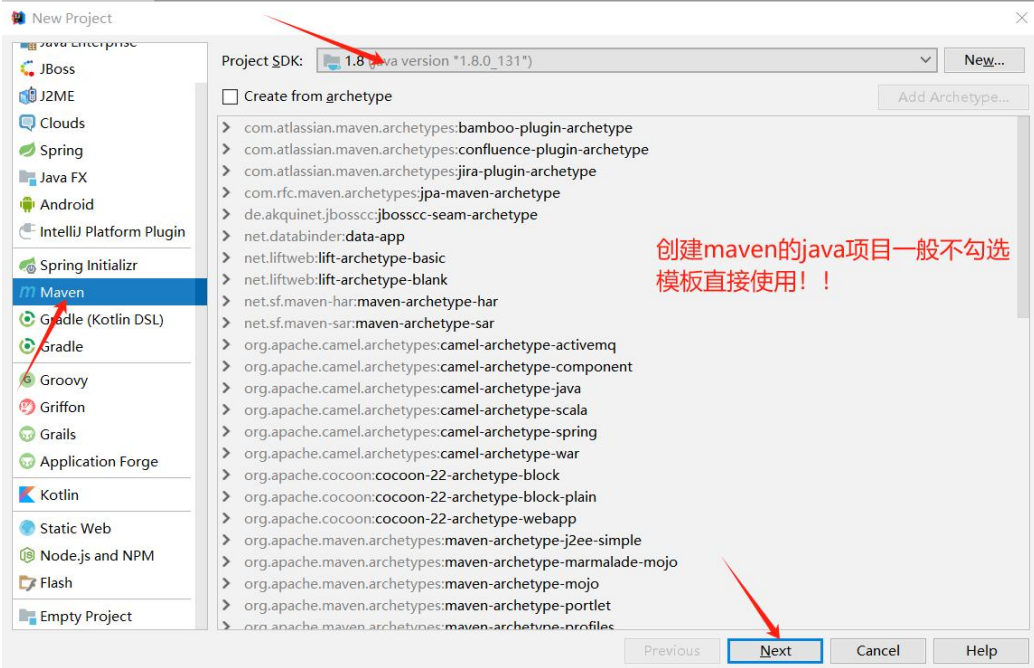Click the Java FX folder icon
Screen dimensions: 1034x668
pyautogui.click(x=27, y=177)
